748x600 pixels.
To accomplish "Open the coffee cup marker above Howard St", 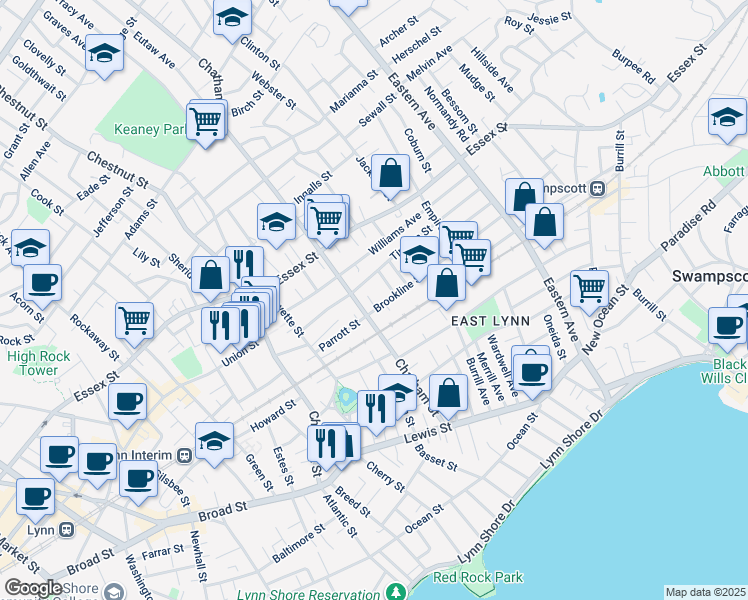I will pyautogui.click(x=127, y=403).
